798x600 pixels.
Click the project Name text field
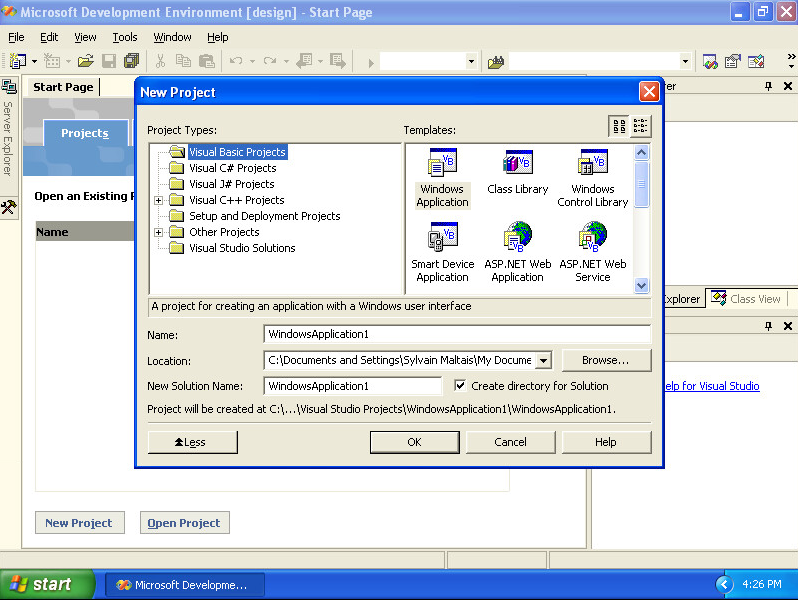tap(457, 334)
